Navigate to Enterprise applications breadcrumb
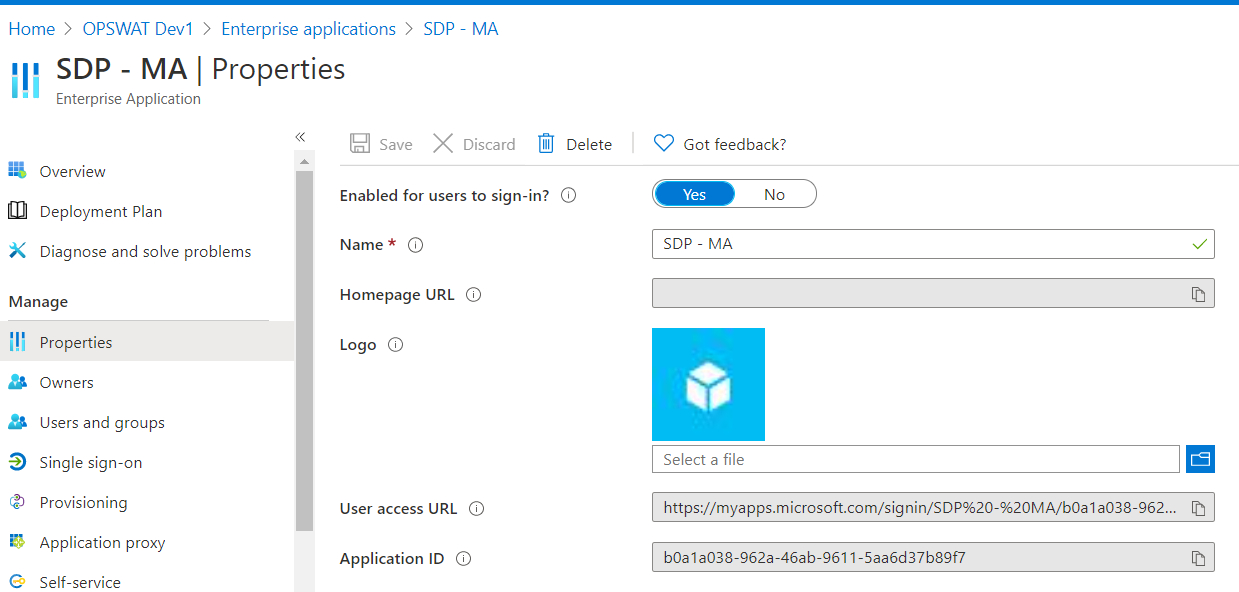1239x592 pixels. coord(308,29)
